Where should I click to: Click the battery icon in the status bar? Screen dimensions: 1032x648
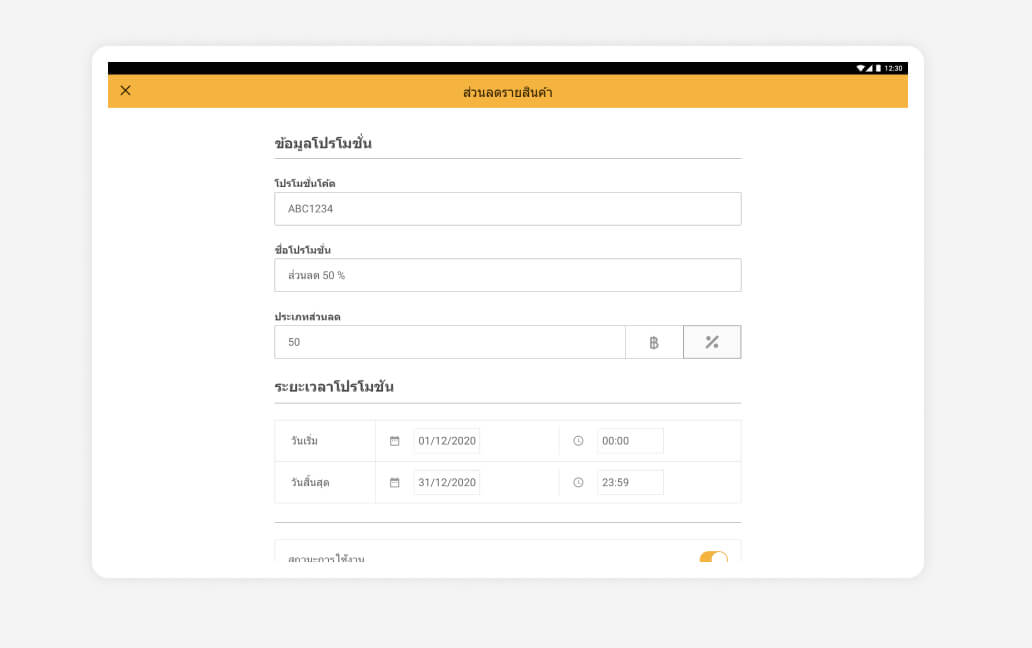(x=878, y=68)
